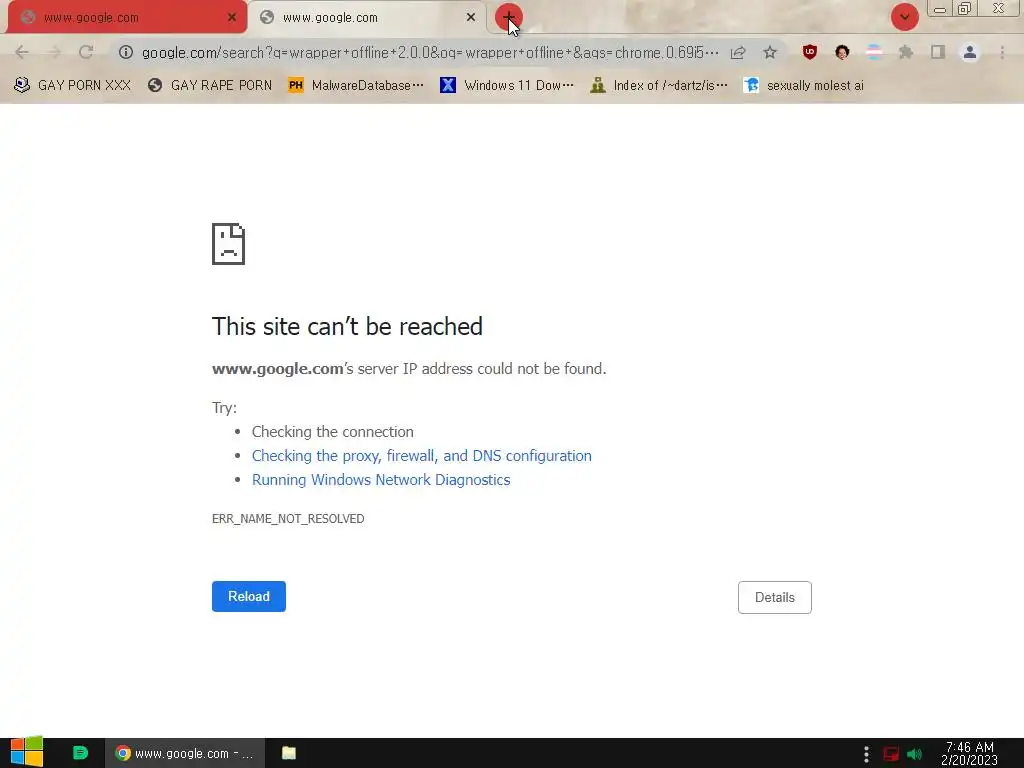This screenshot has width=1024, height=768.
Task: Open the striped flag extension icon
Action: tap(874, 52)
